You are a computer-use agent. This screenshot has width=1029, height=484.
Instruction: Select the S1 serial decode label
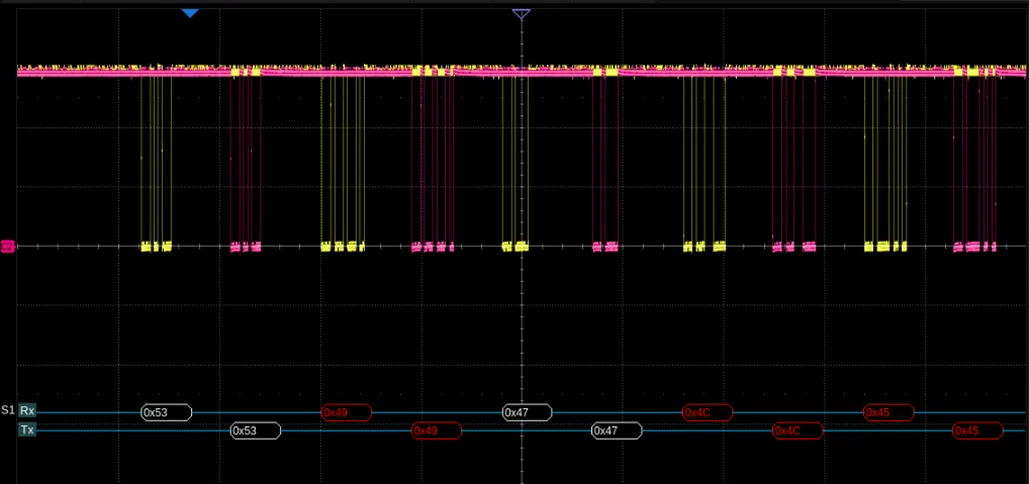(x=8, y=411)
